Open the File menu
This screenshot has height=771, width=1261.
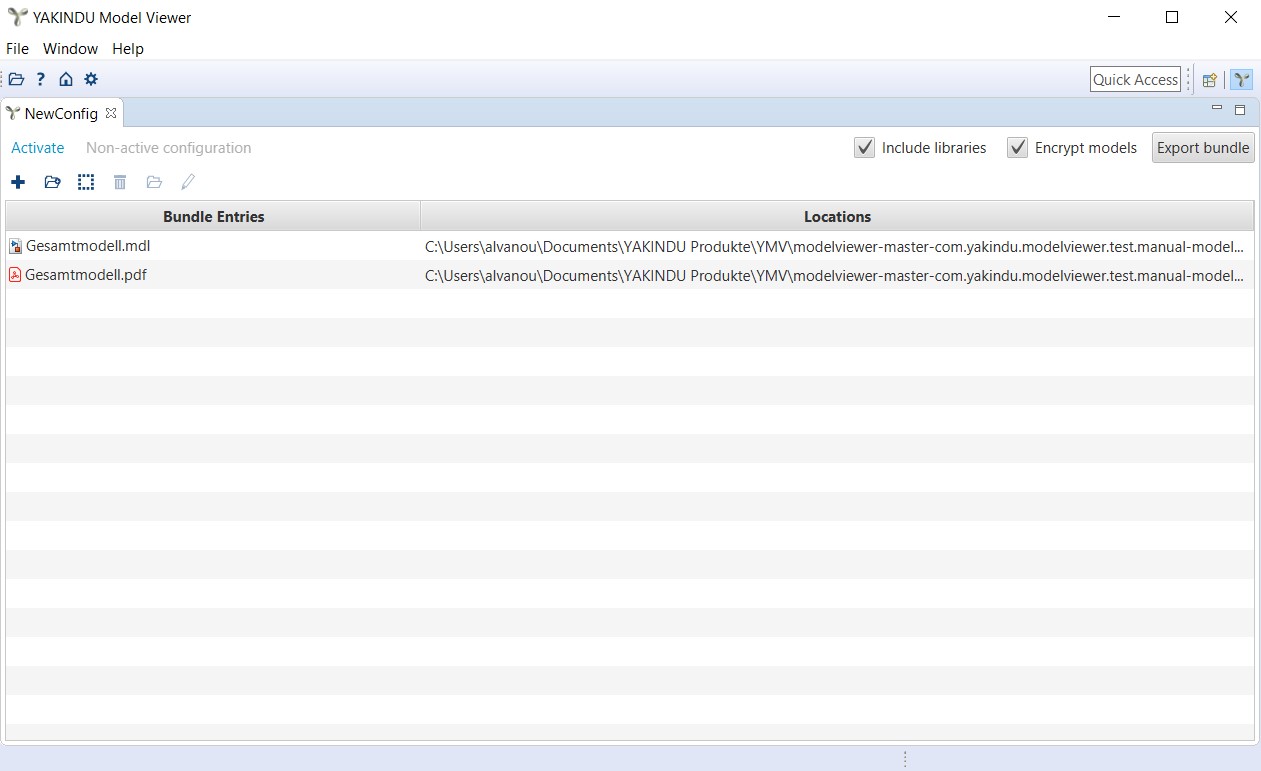pyautogui.click(x=17, y=48)
